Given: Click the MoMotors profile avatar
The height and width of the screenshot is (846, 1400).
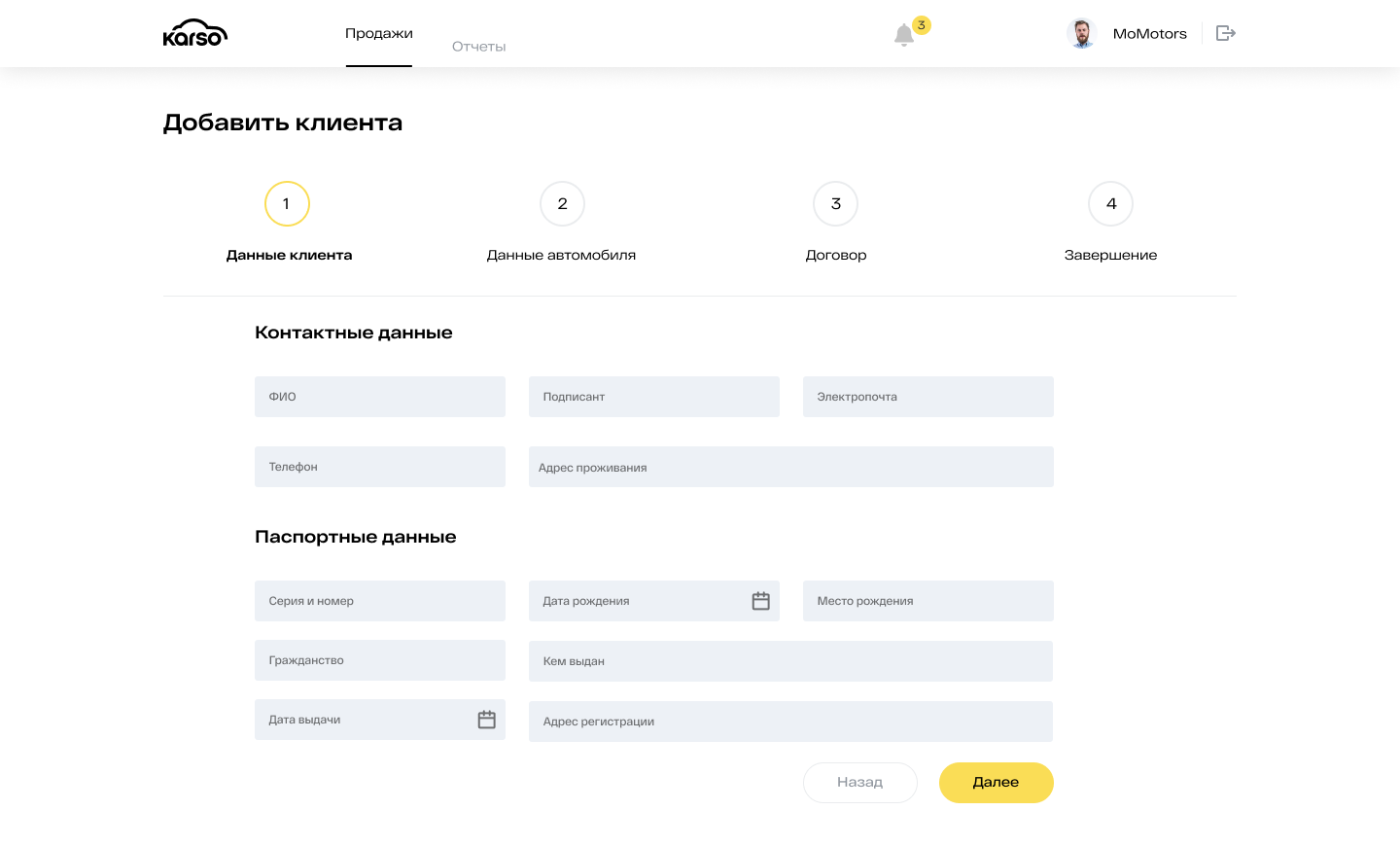Looking at the screenshot, I should 1081,33.
